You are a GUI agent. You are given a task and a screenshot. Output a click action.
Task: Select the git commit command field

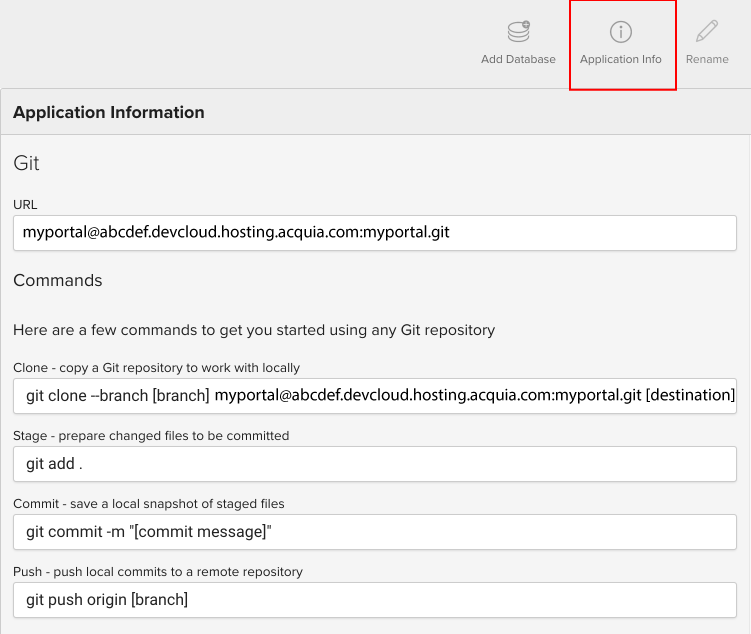coord(375,532)
